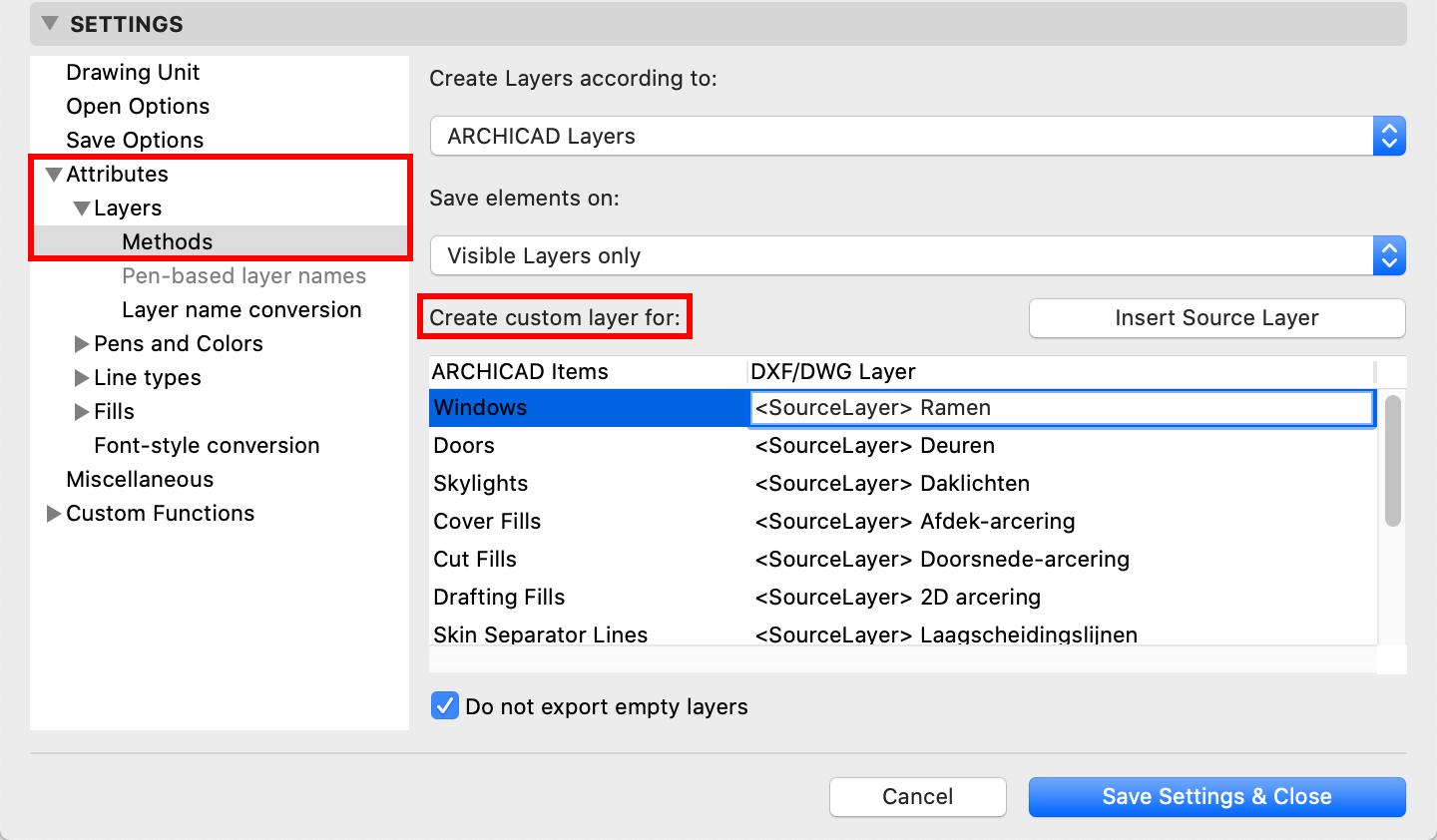Collapse the SETTINGS panel header triangle
1437x840 pixels.
pos(50,23)
